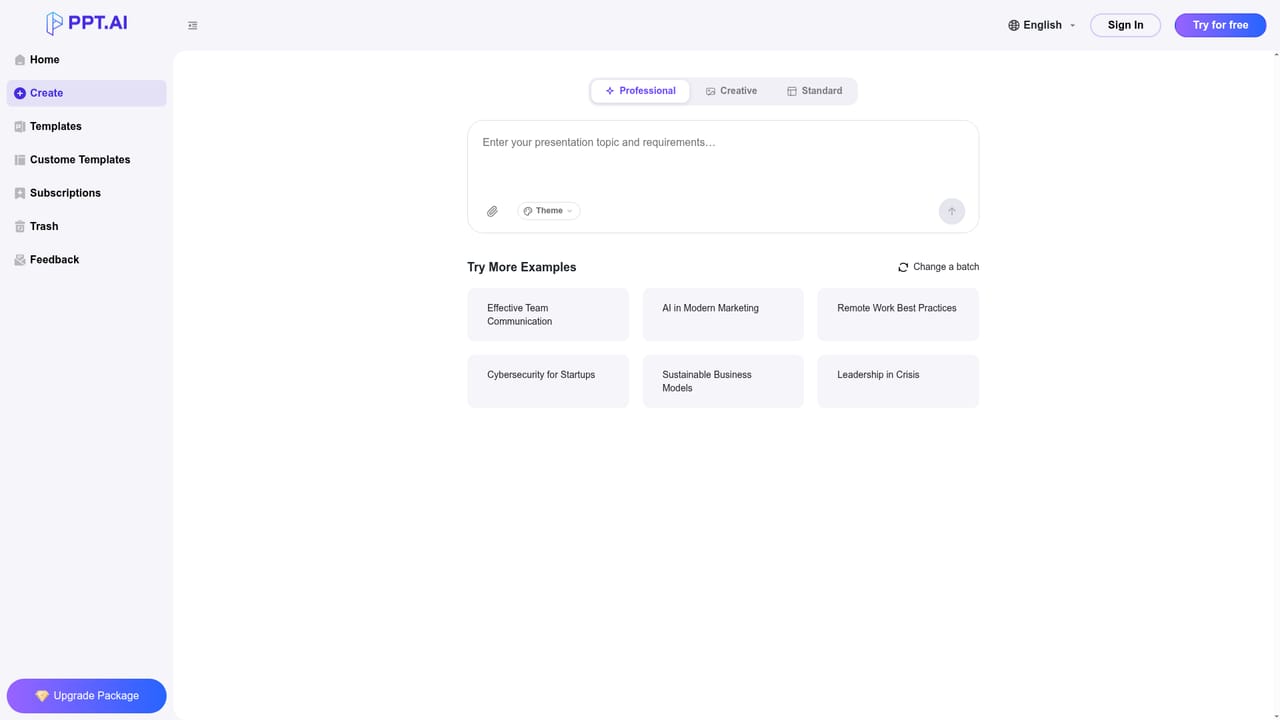Open Templates in the sidebar
The width and height of the screenshot is (1280, 720).
[87, 127]
